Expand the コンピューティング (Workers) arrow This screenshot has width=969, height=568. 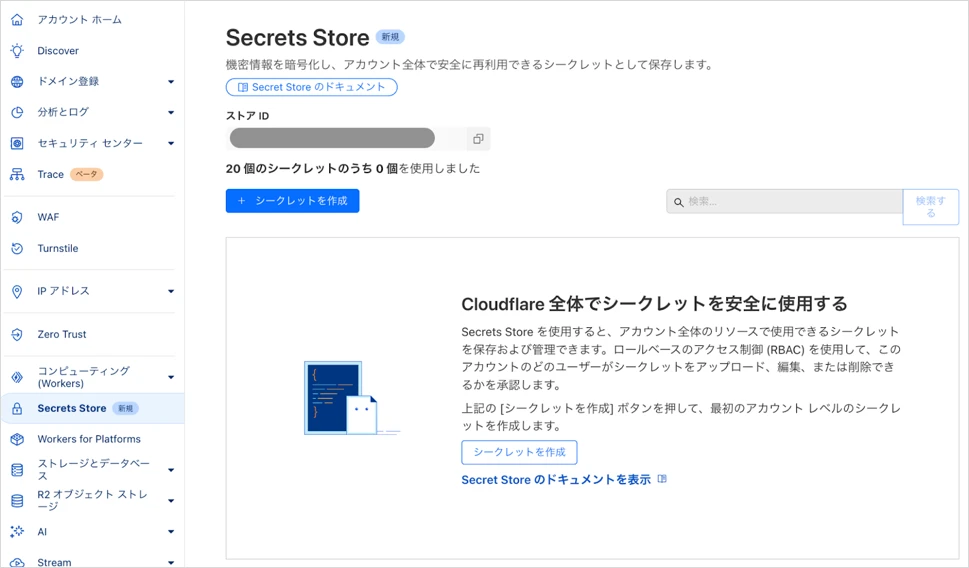pos(171,377)
